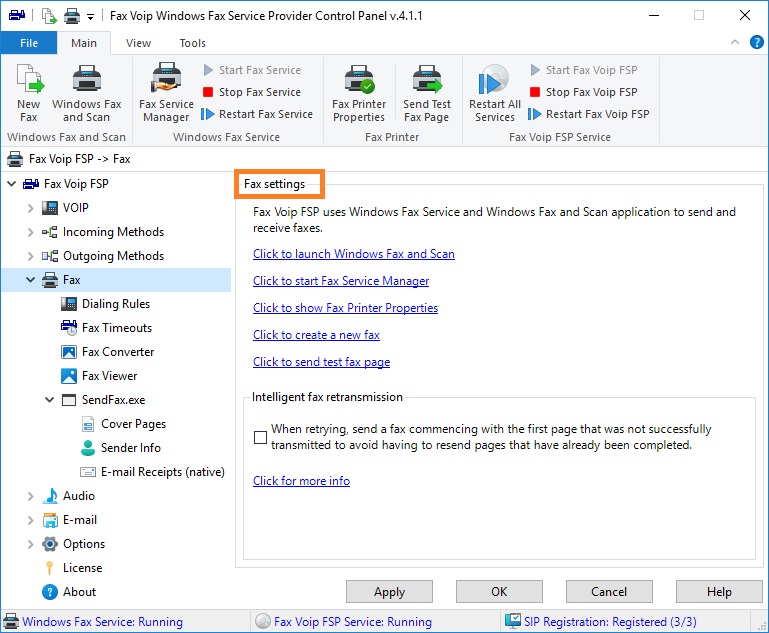769x633 pixels.
Task: Select the Fax Timeouts tree item
Action: [117, 328]
